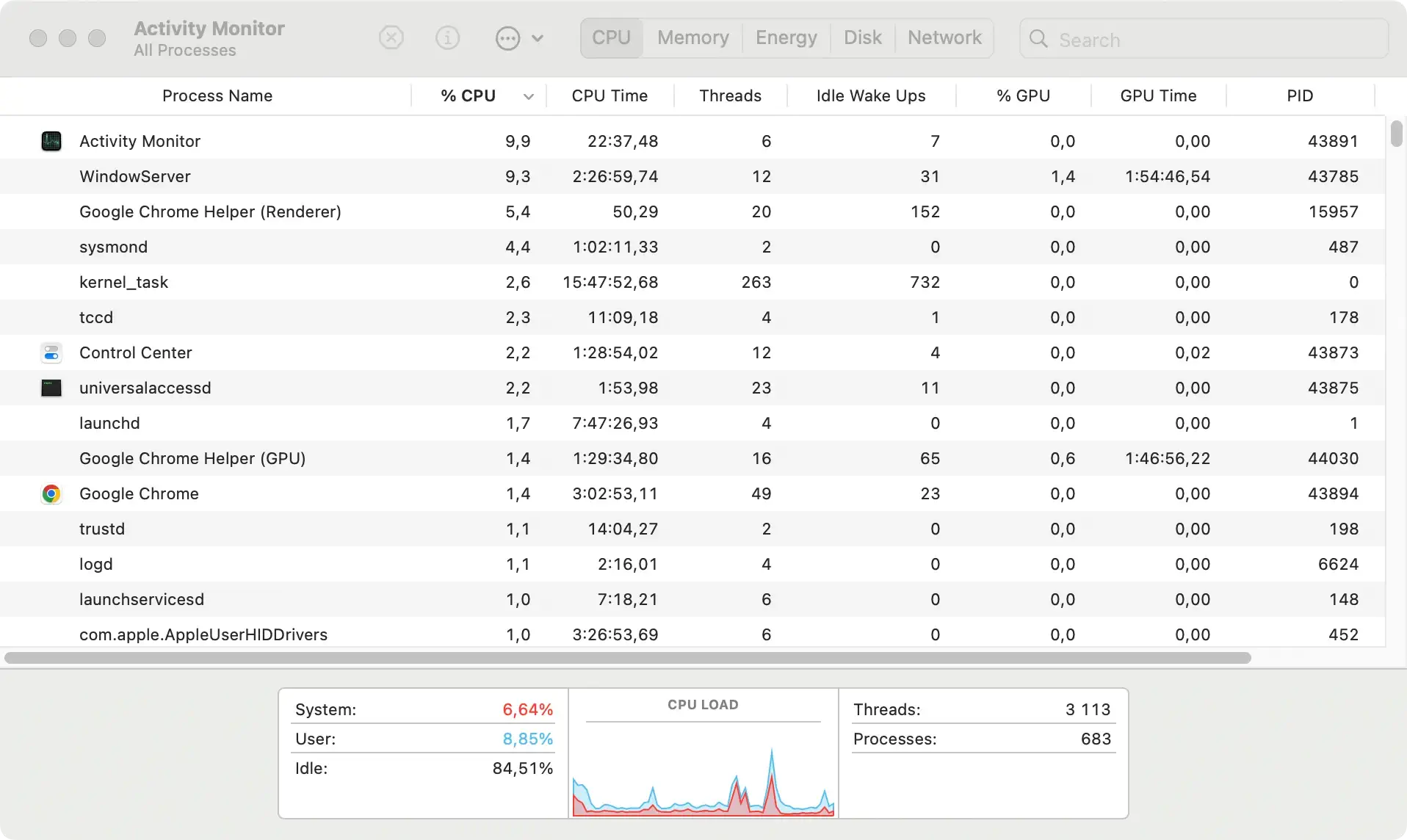This screenshot has height=840, width=1407.
Task: Click the horizontal scrollbar below process list
Action: pos(627,658)
